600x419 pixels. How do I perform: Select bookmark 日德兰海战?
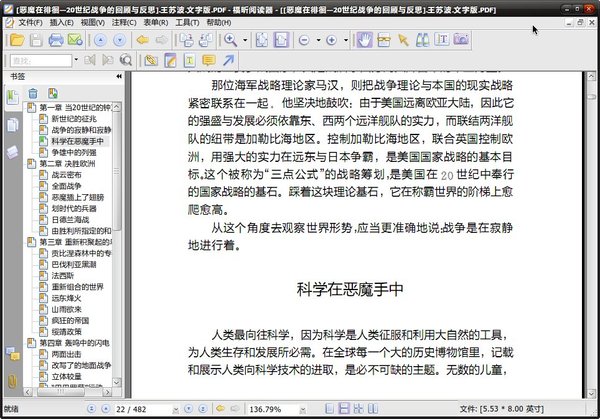[x=70, y=220]
